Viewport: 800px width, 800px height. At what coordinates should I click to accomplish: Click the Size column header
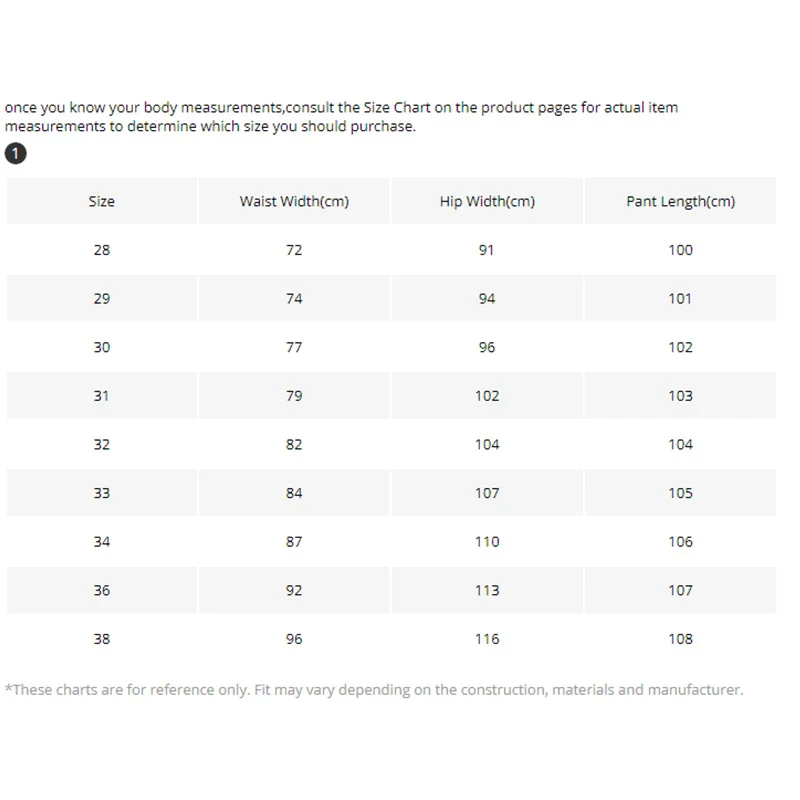tap(102, 201)
